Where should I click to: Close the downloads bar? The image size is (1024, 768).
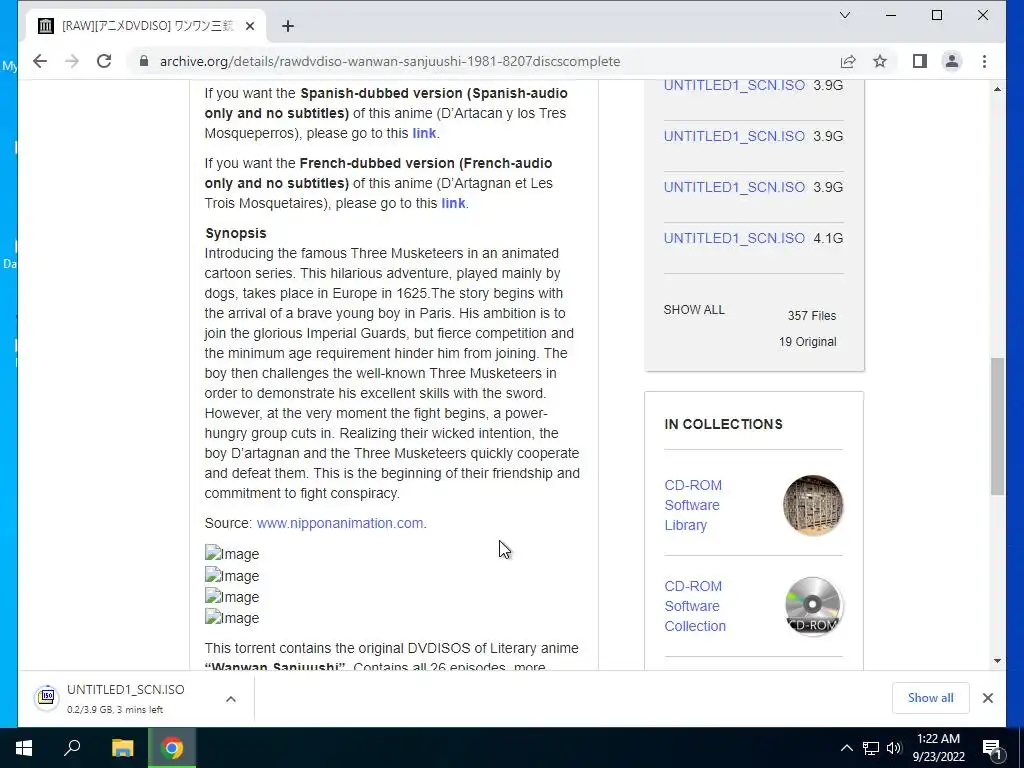click(x=987, y=698)
